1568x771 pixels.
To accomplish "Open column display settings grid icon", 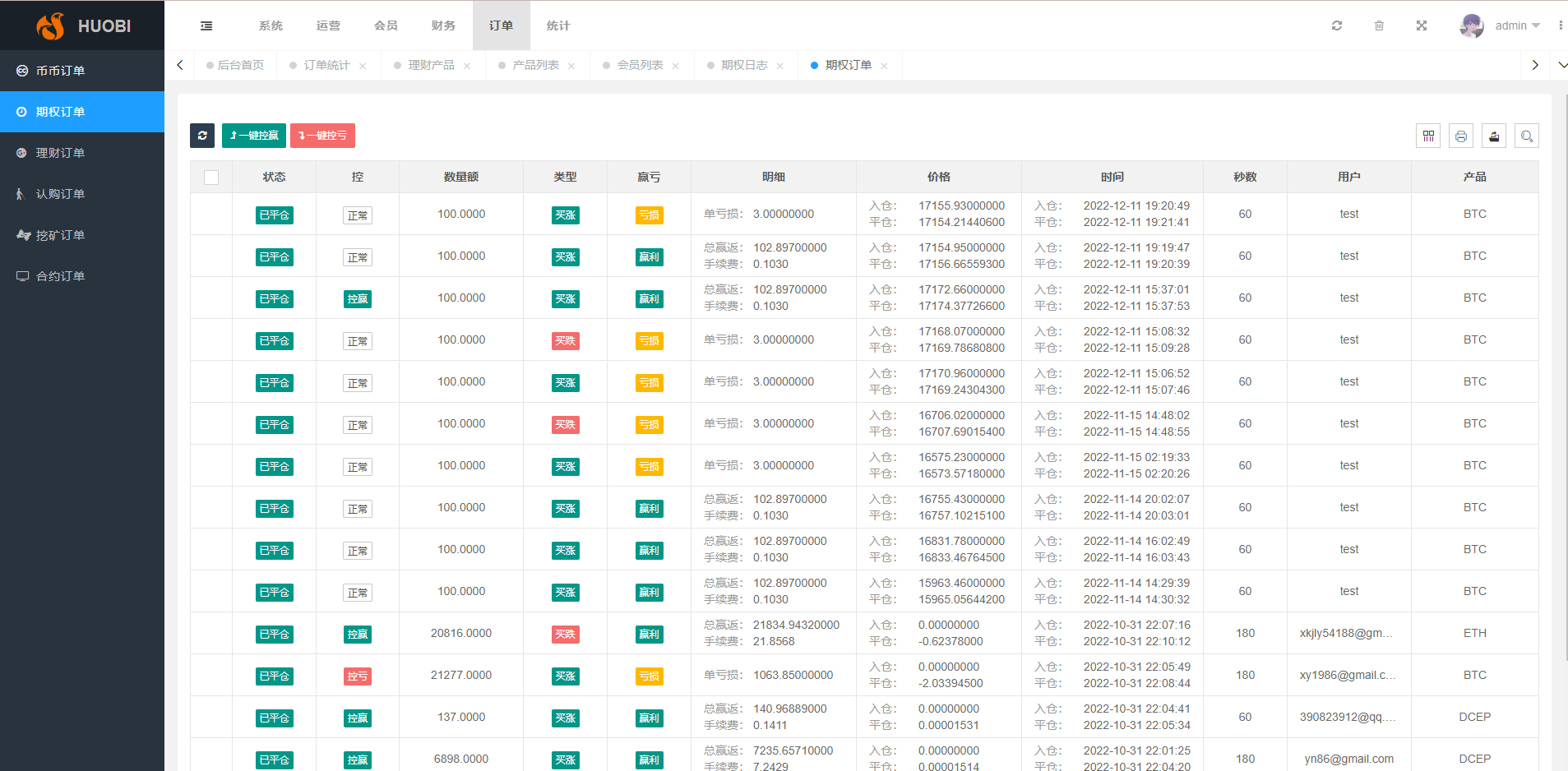I will tap(1428, 136).
